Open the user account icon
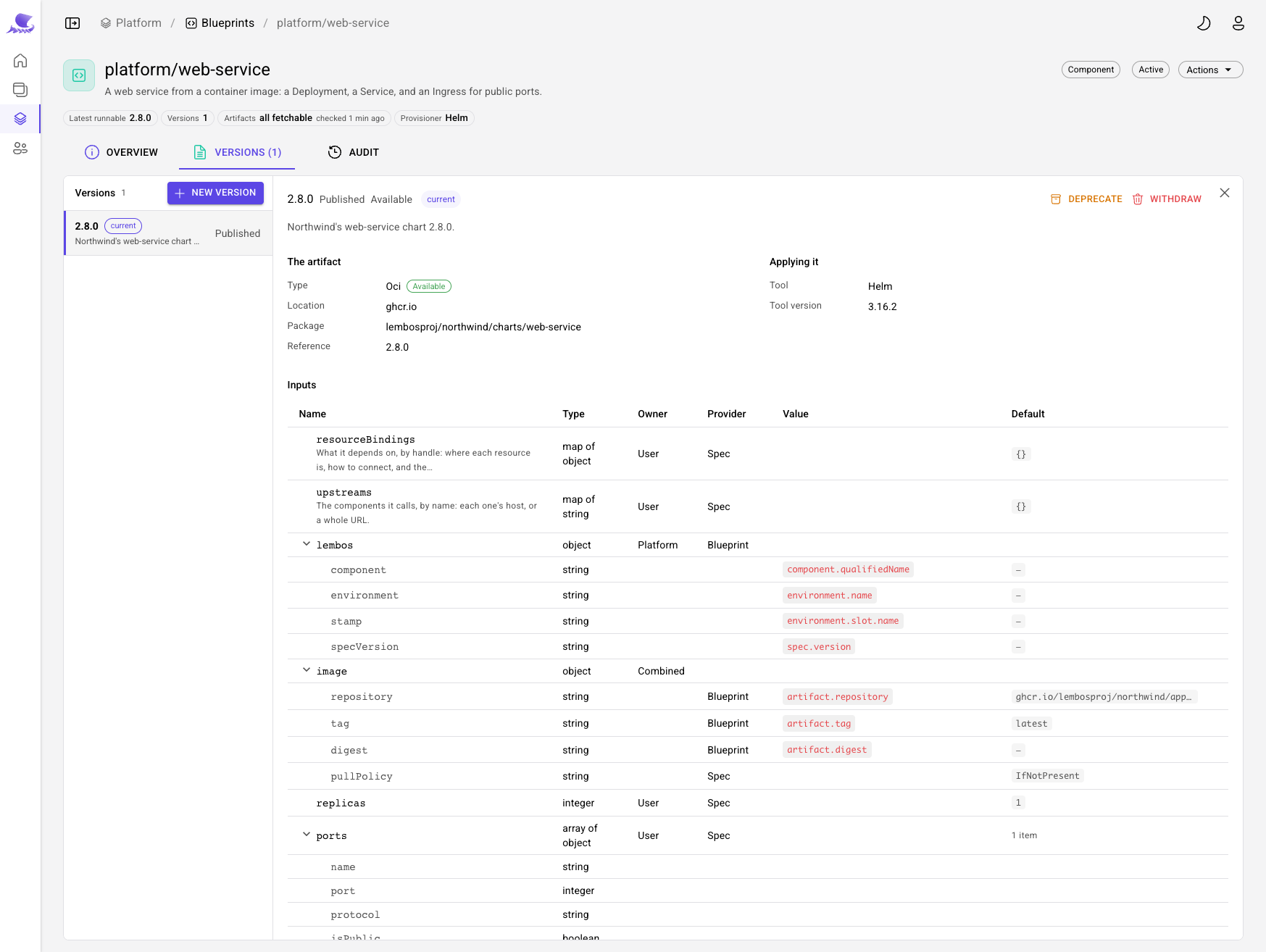1266x952 pixels. point(1238,23)
